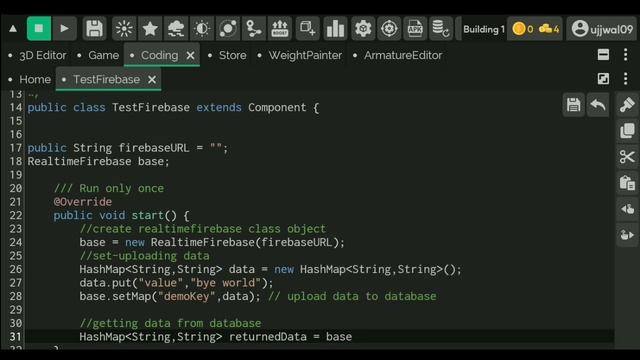Place cursor on 'public void start()' line
Screen dimensions: 640x360
(x=121, y=215)
